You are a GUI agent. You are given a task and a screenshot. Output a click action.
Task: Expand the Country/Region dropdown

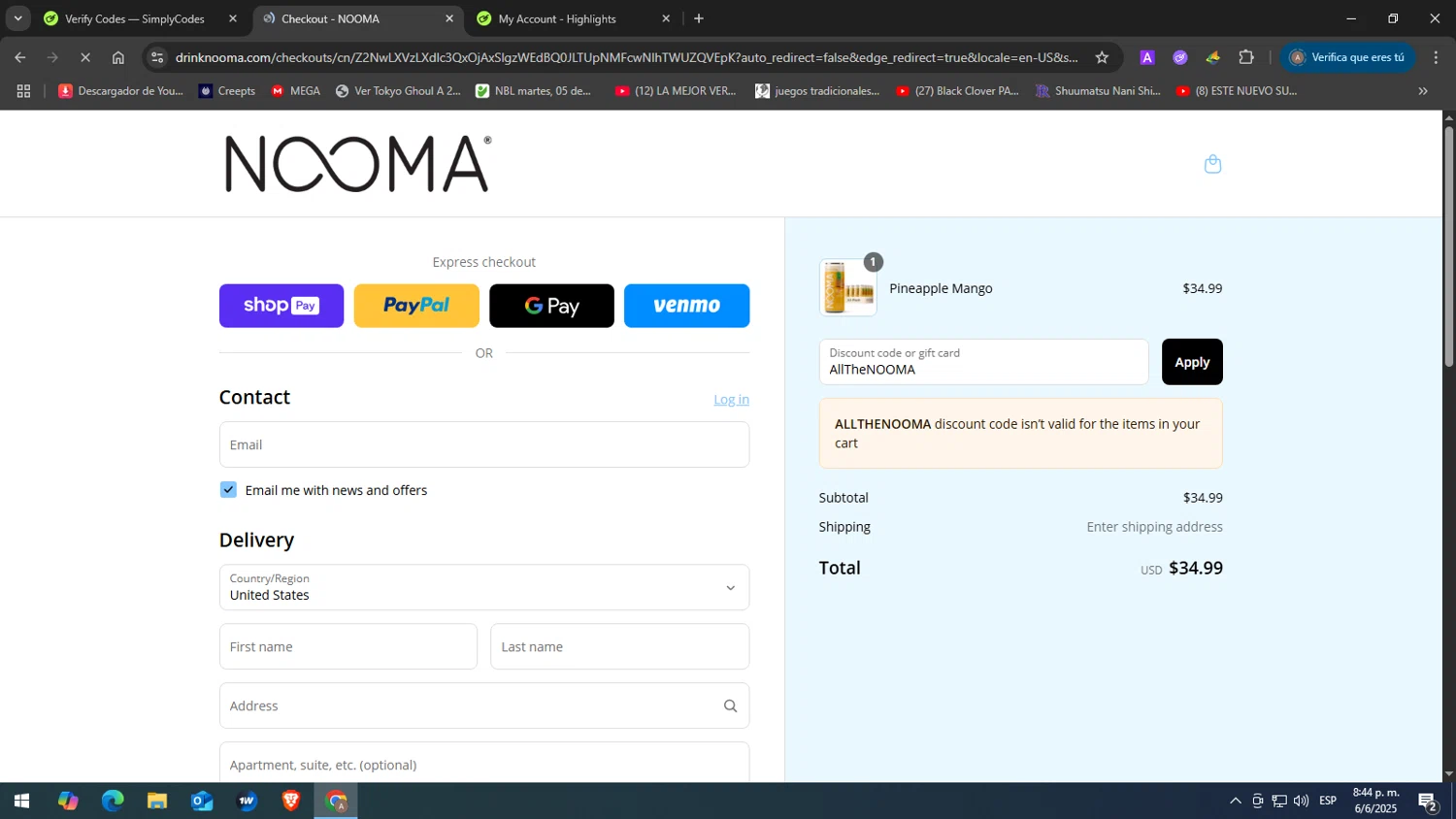click(484, 587)
